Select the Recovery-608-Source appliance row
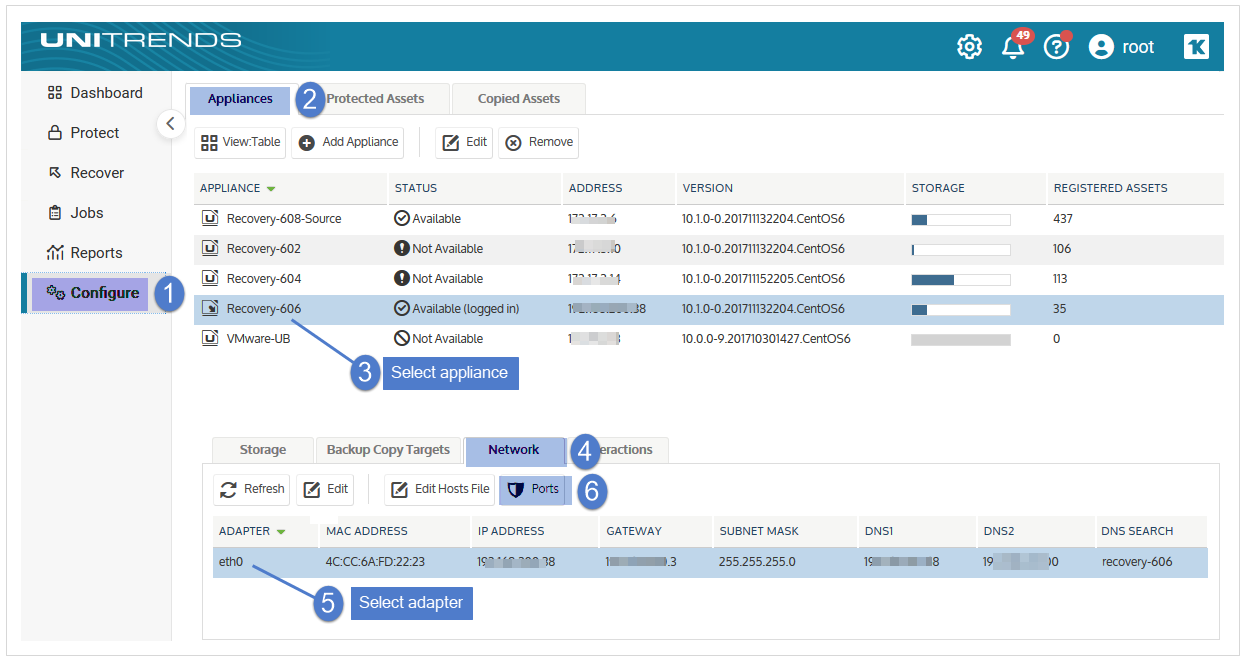 709,219
